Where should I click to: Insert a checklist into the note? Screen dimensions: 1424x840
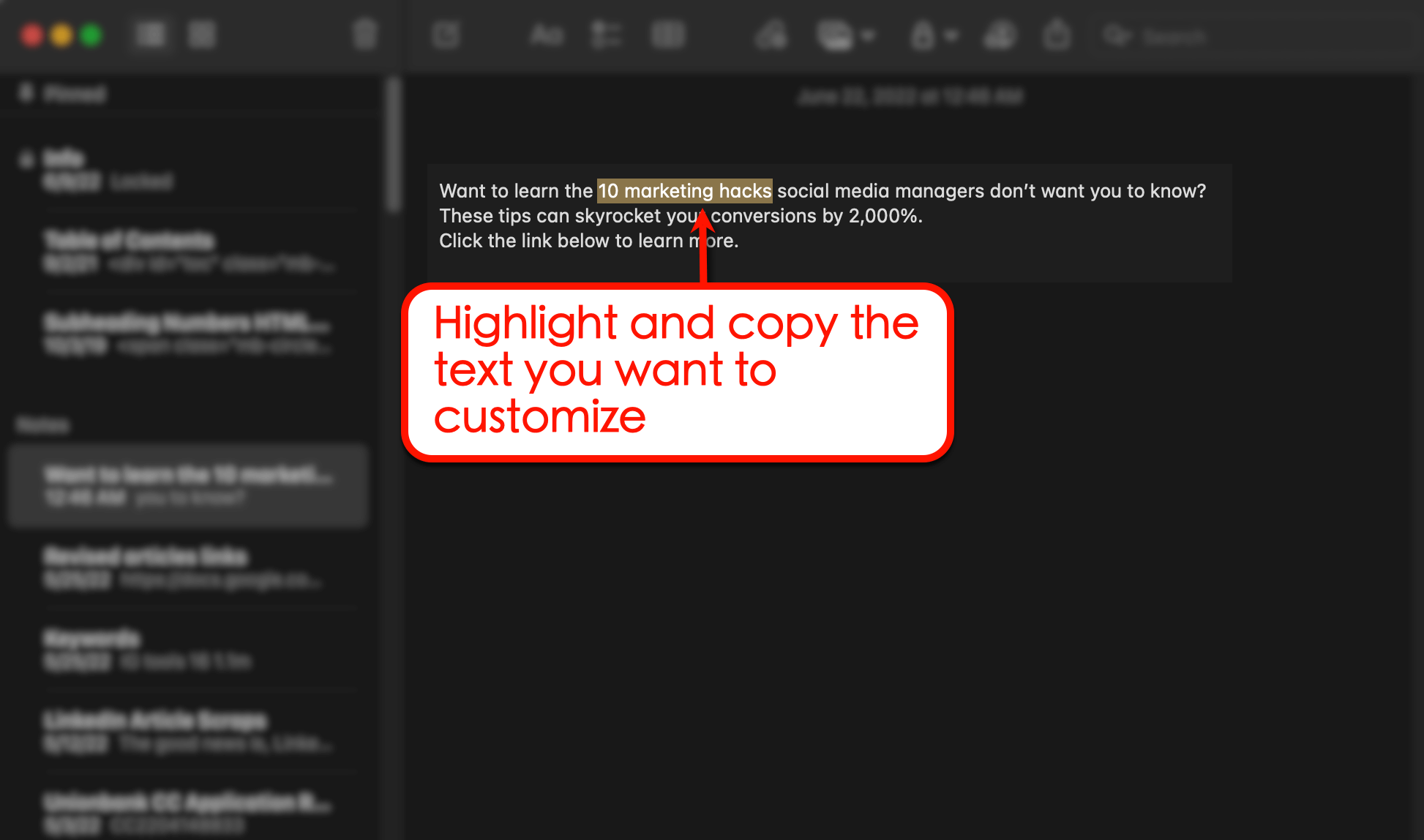pyautogui.click(x=605, y=34)
